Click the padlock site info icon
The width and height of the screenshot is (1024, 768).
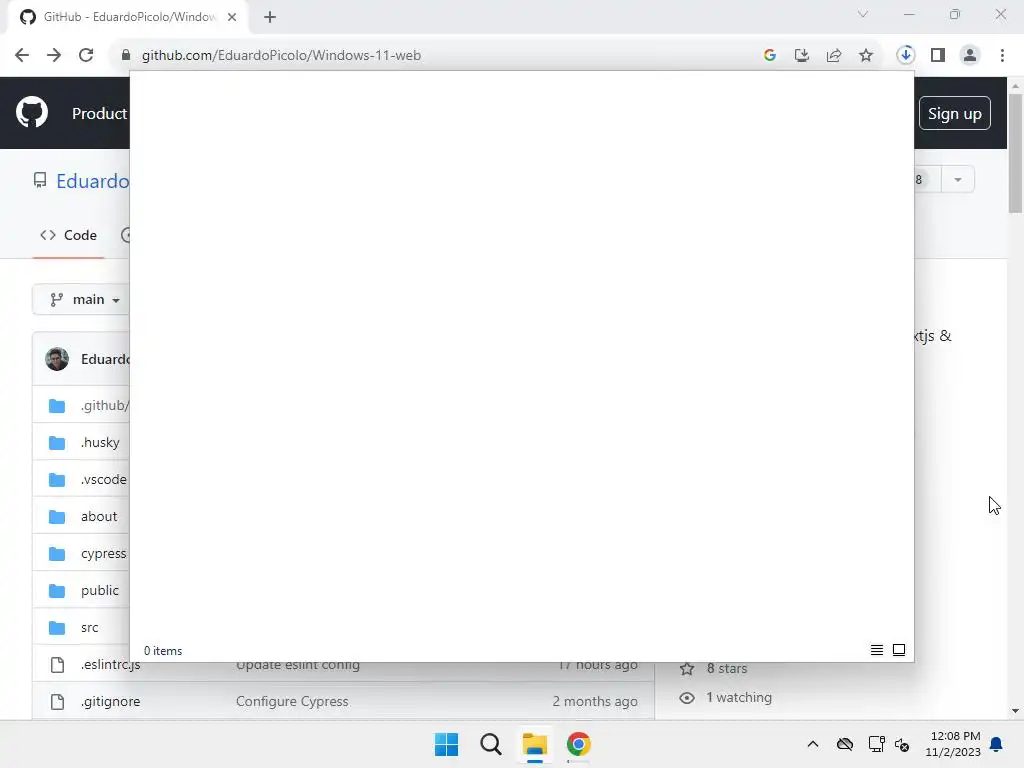[126, 56]
